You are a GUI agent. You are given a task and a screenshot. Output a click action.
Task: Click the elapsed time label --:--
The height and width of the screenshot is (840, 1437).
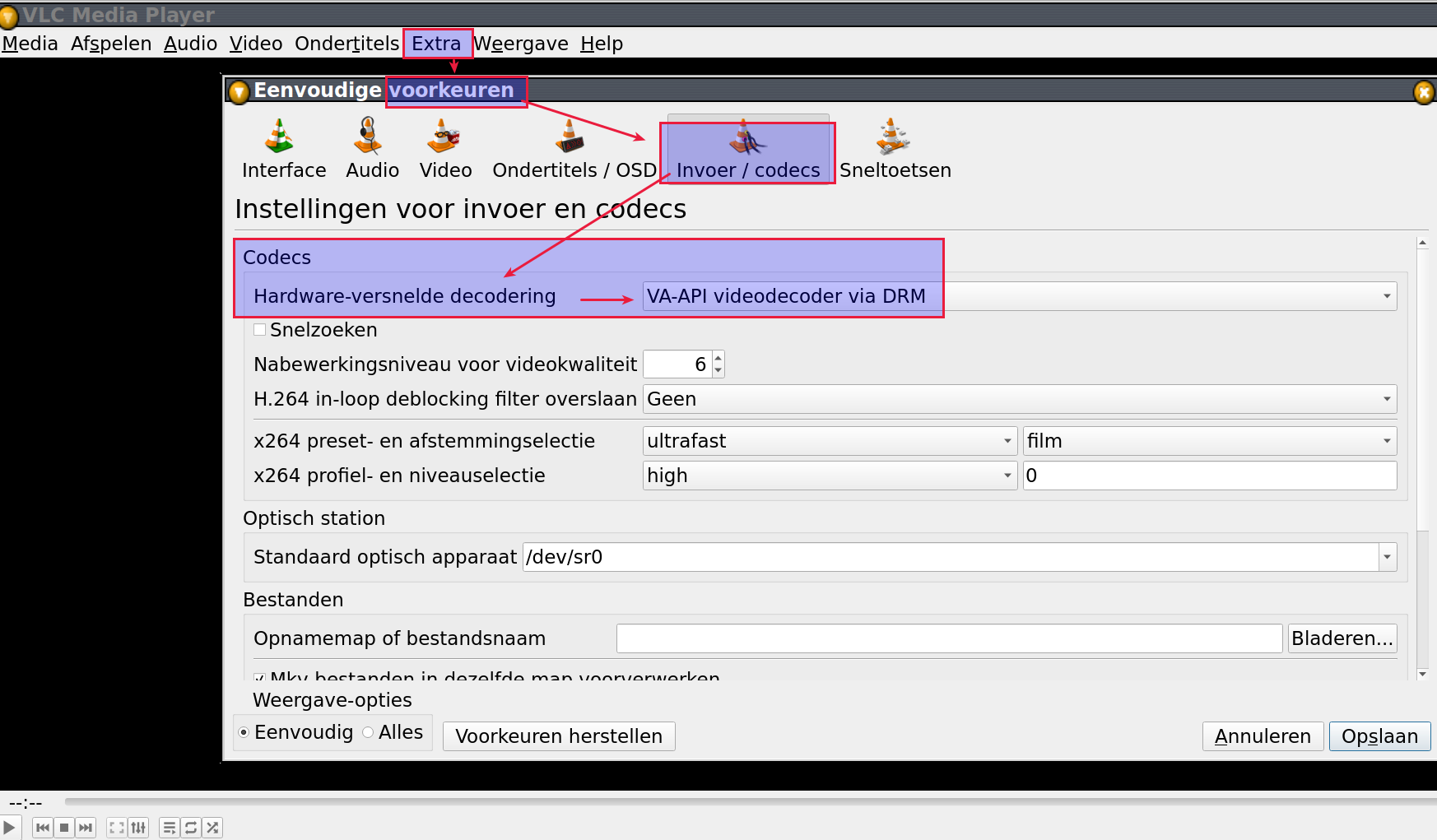click(x=26, y=803)
